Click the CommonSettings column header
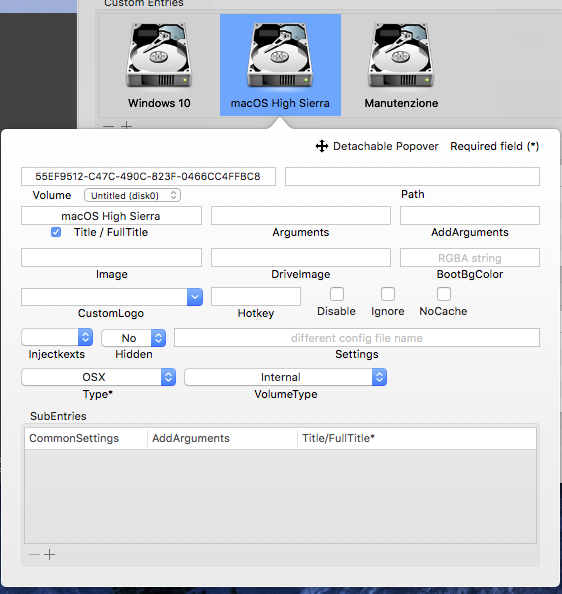562x594 pixels. [x=86, y=438]
